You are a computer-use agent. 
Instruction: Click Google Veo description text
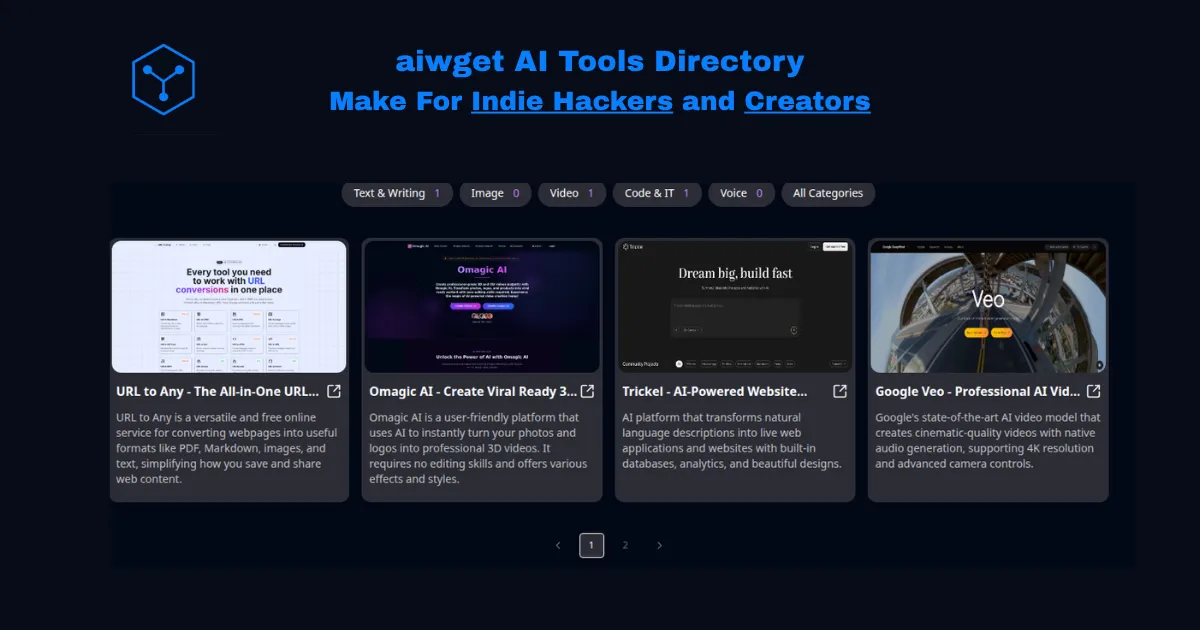click(987, 440)
